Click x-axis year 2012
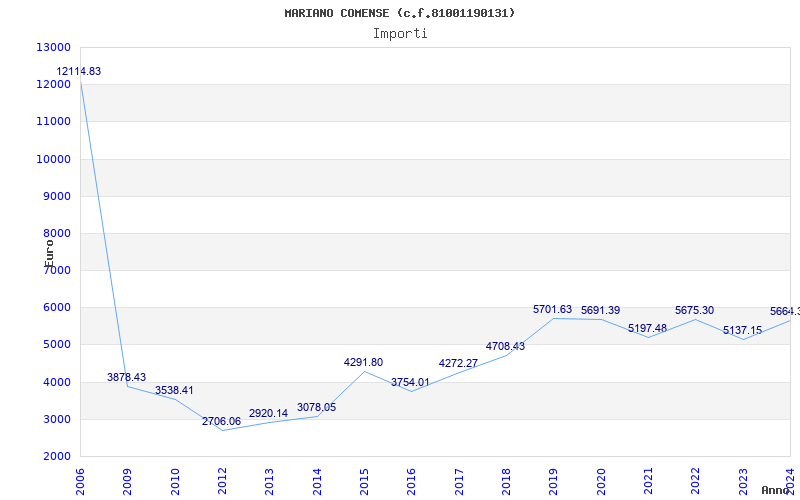The height and width of the screenshot is (500, 800). click(222, 482)
